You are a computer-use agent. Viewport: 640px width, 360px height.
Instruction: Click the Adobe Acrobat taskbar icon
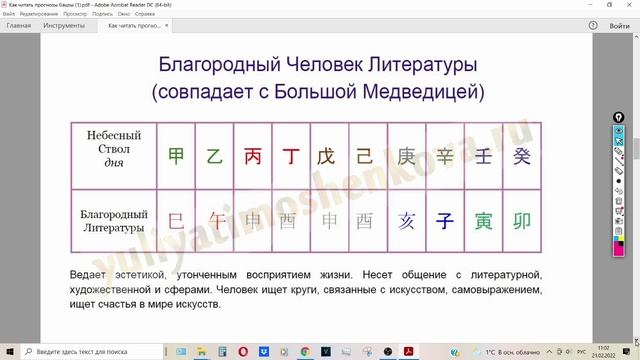tap(409, 351)
